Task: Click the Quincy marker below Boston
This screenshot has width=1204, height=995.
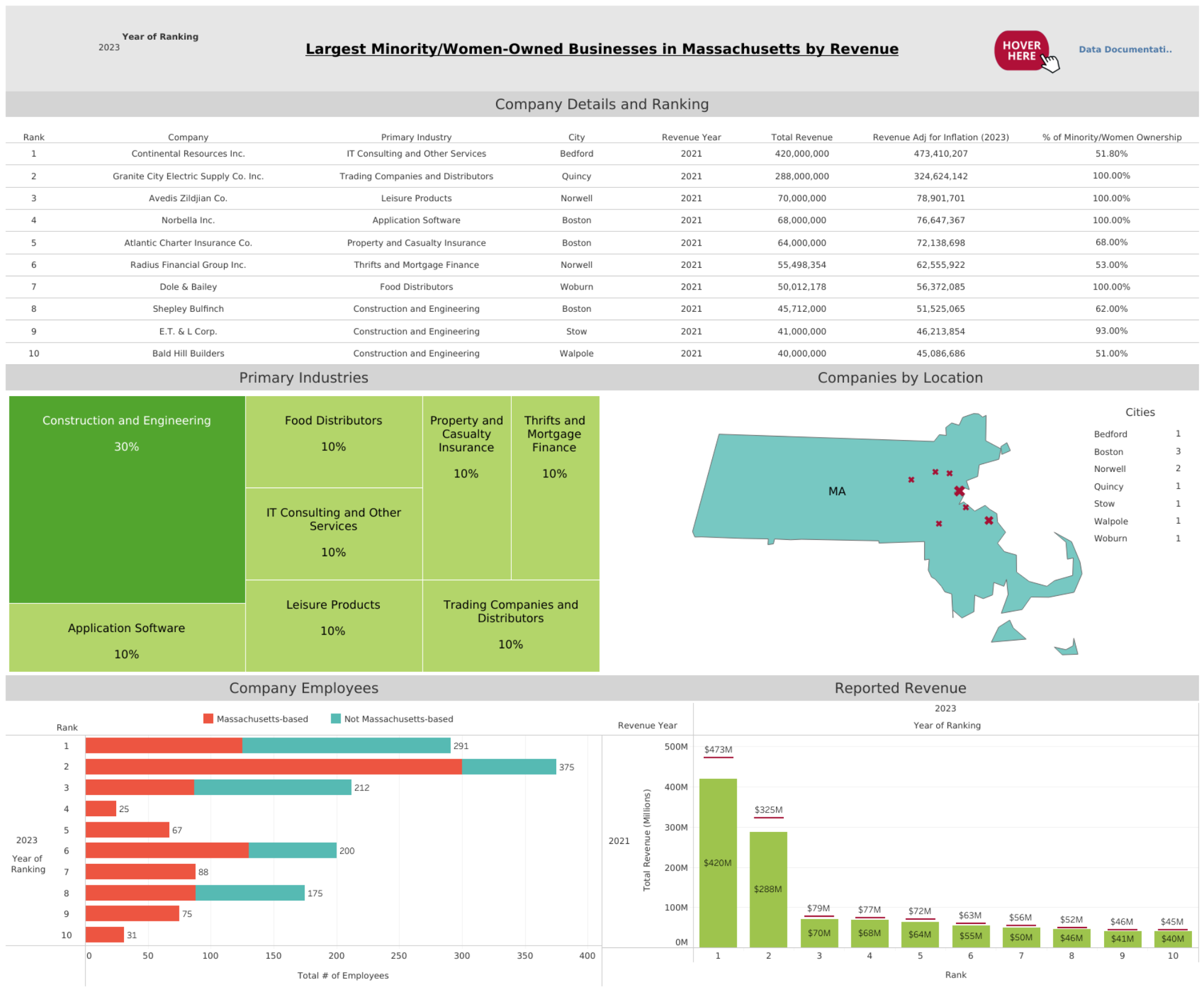Action: [x=966, y=507]
